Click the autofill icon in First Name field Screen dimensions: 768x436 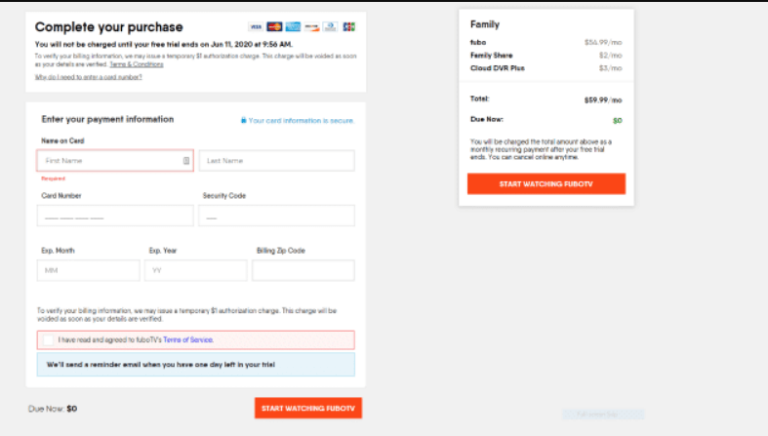tap(186, 161)
